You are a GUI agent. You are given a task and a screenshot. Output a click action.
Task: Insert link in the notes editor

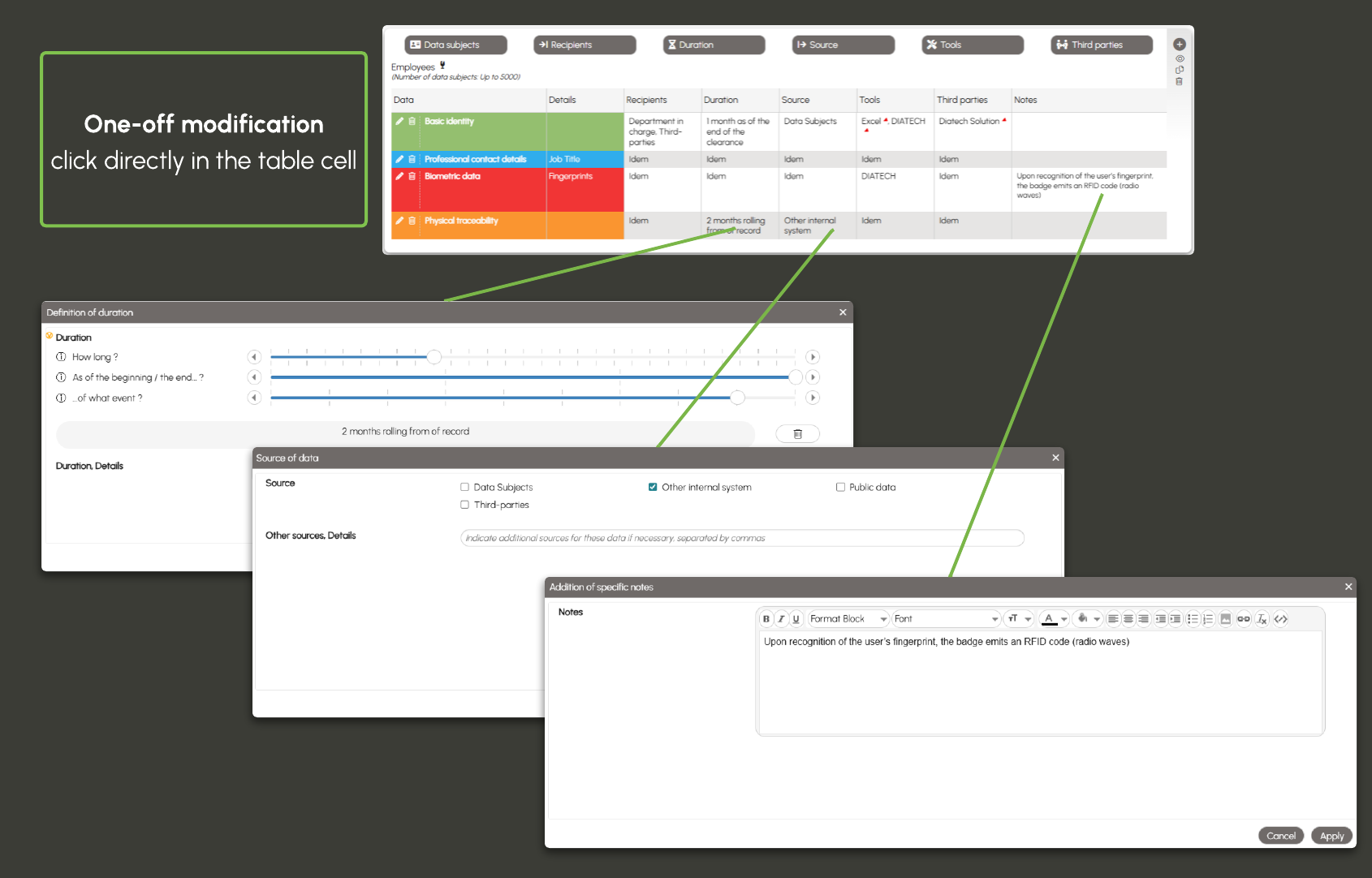tap(1243, 619)
